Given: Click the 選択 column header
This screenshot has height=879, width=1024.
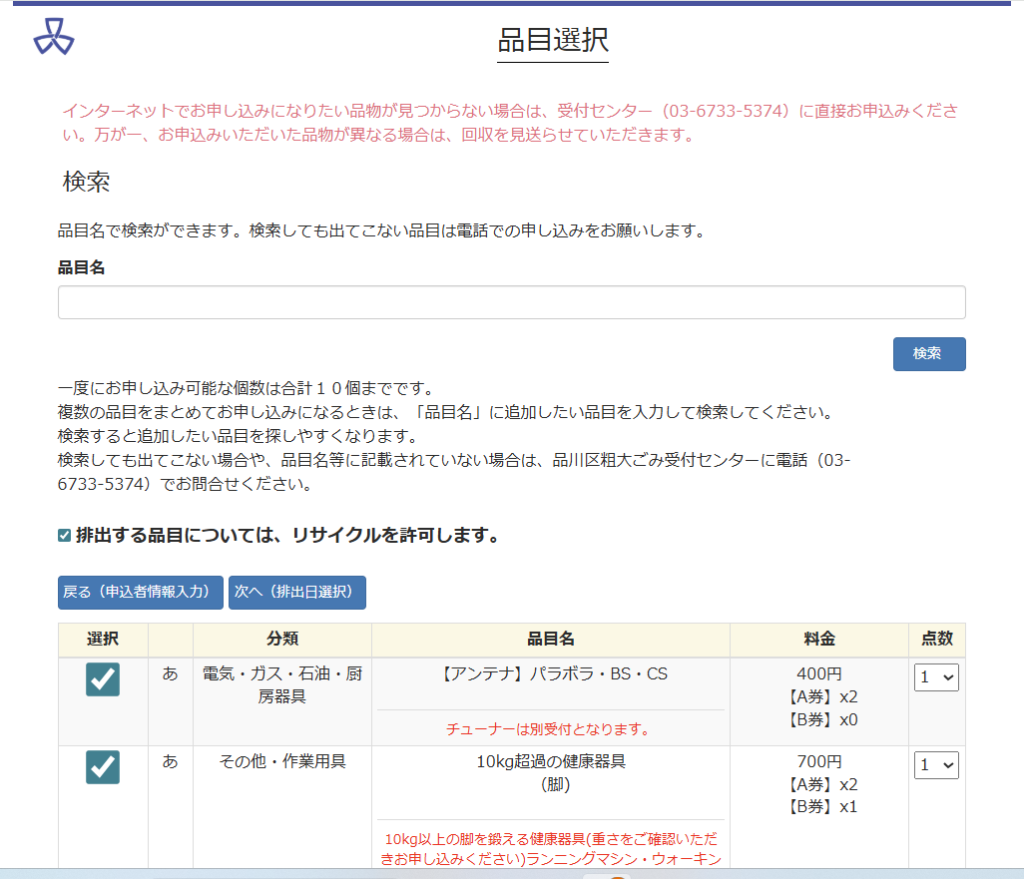Looking at the screenshot, I should [x=103, y=639].
